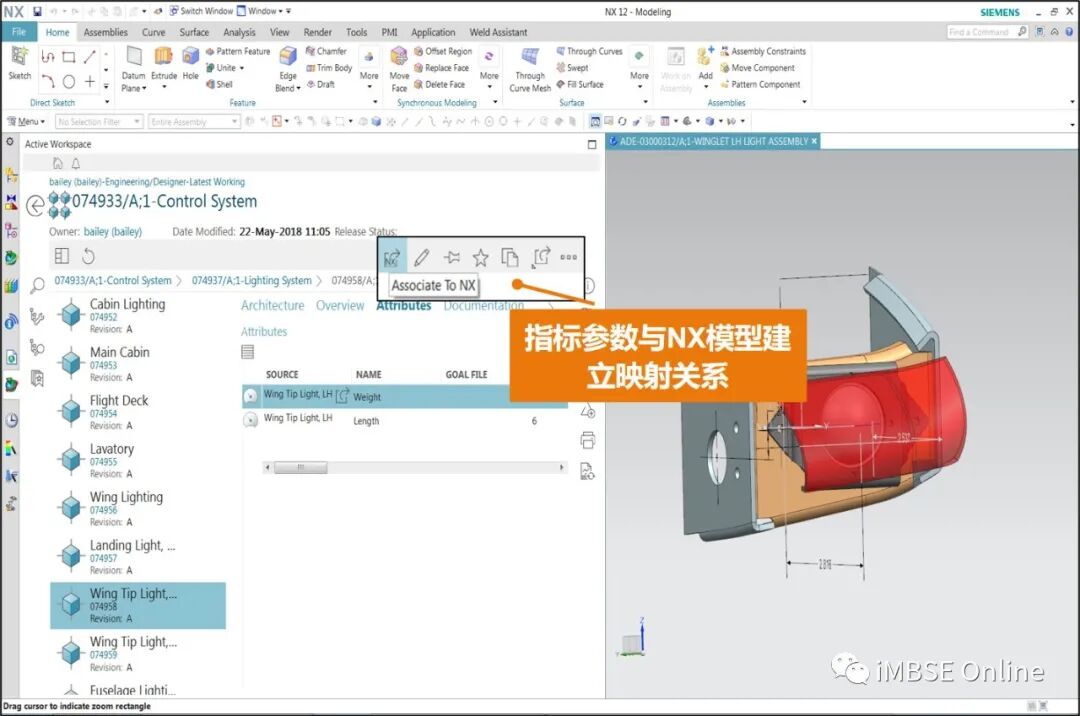Toggle the panel layout view icon
This screenshot has height=716, width=1080.
[61, 256]
